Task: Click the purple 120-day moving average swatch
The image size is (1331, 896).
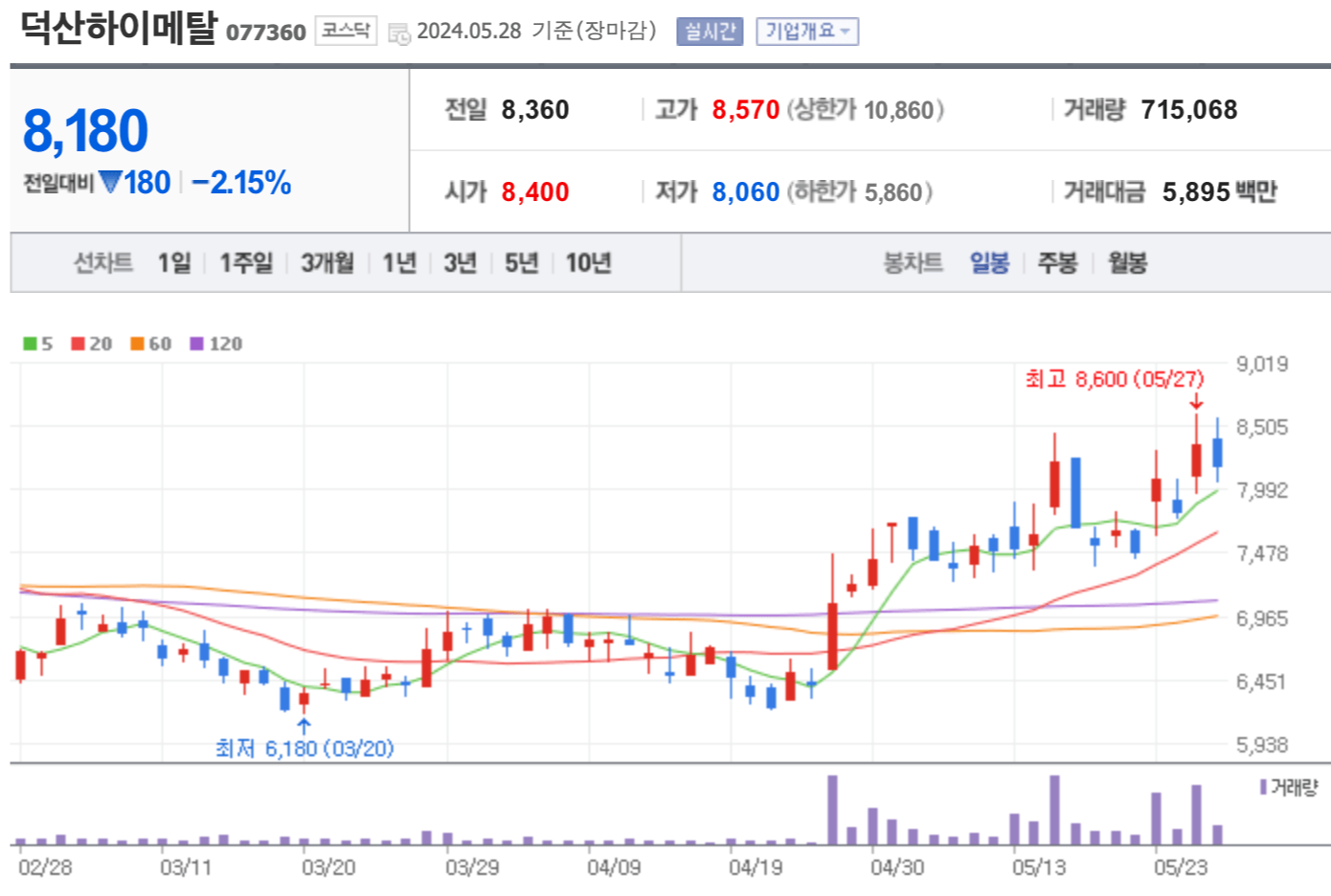Action: click(x=196, y=344)
